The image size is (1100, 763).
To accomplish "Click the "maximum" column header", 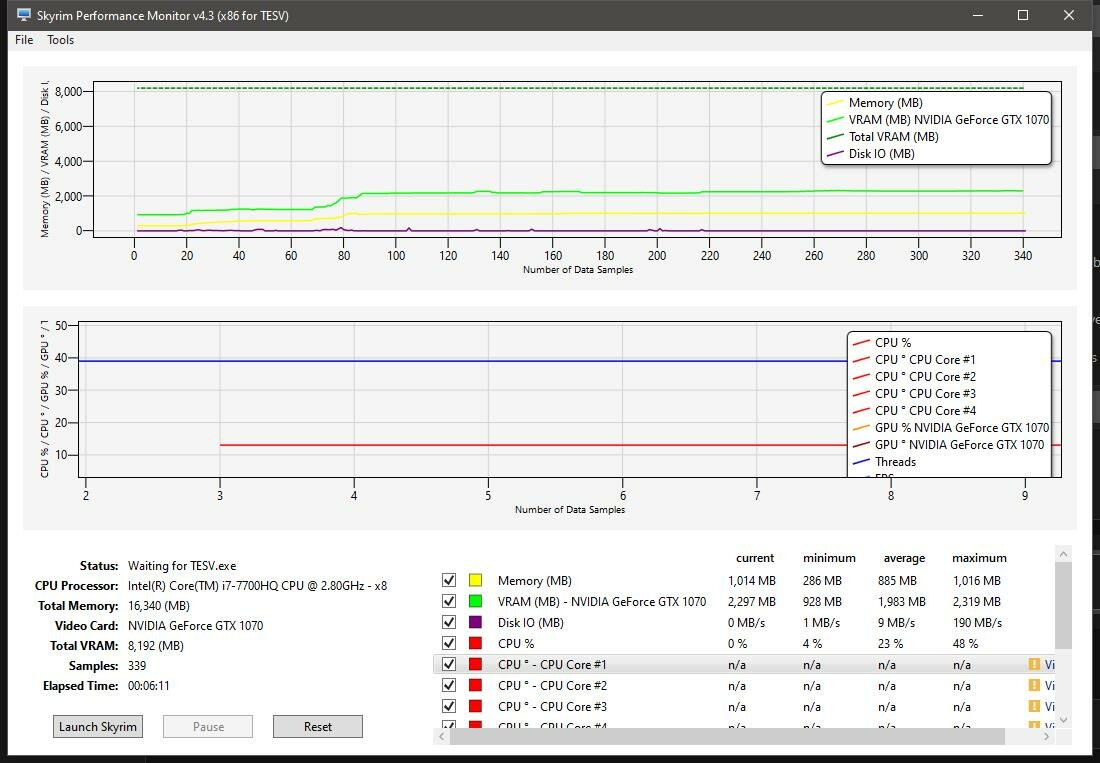I will (x=979, y=558).
